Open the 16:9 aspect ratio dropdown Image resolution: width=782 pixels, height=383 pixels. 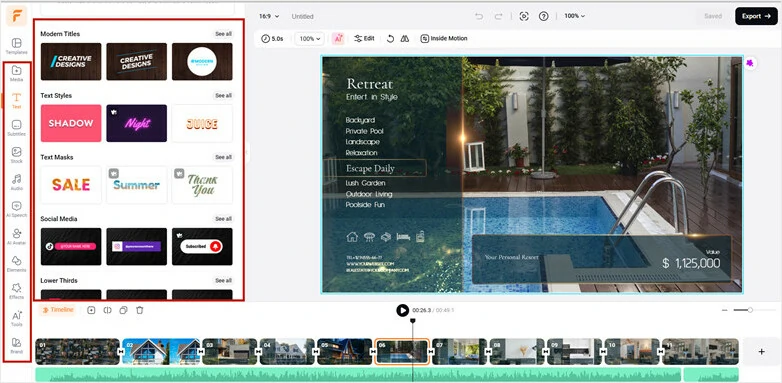coord(269,16)
